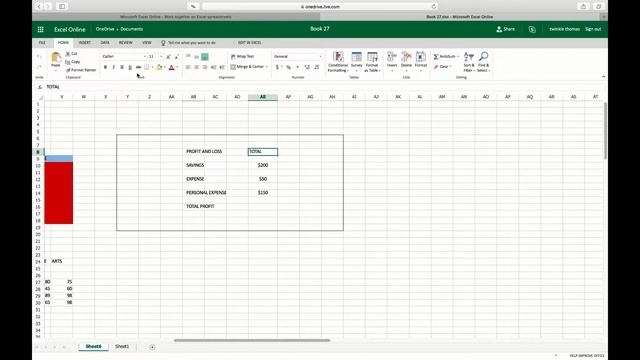Expand the Paste options arrow

point(56,70)
